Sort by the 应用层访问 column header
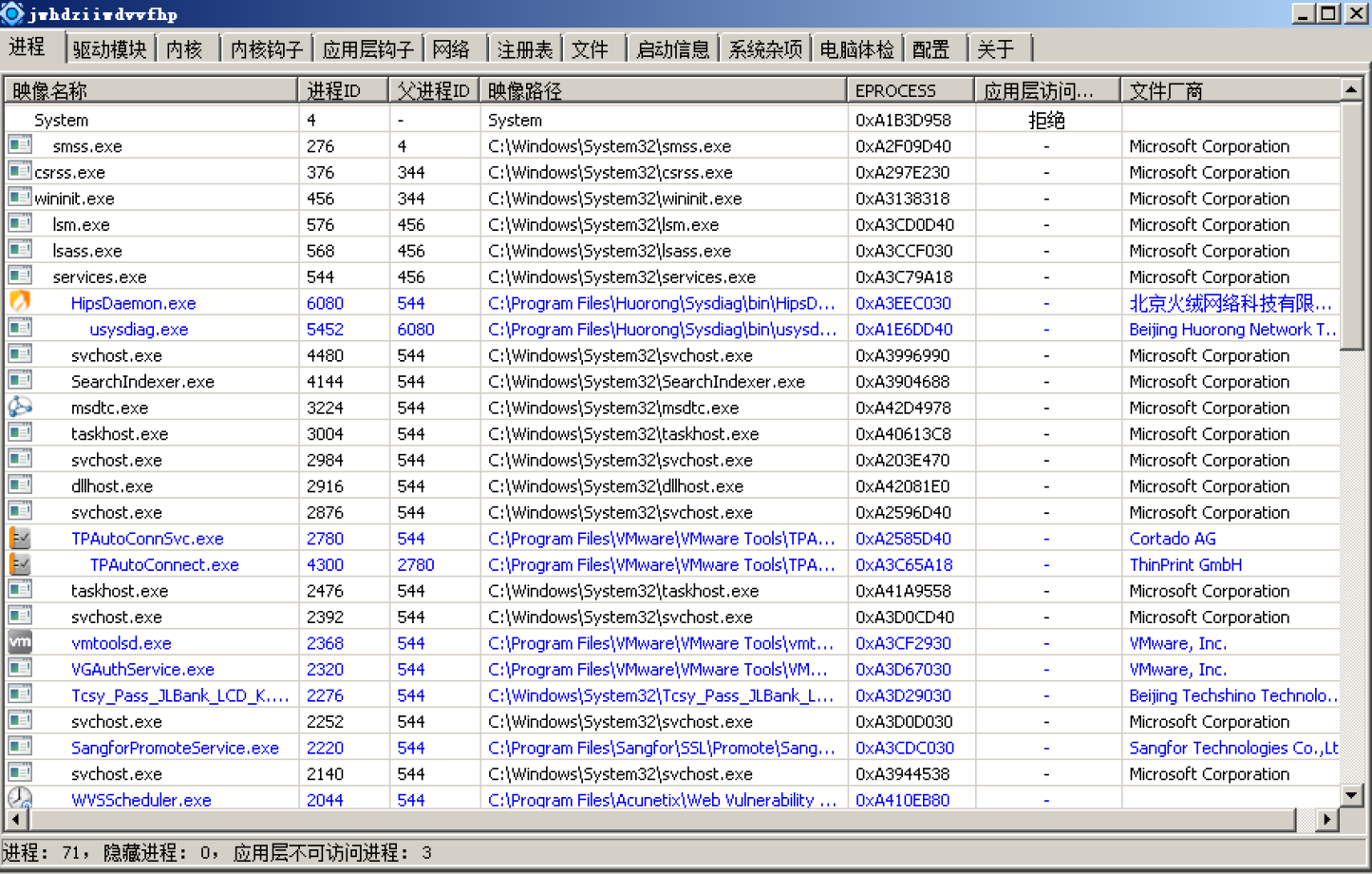This screenshot has height=874, width=1372. pyautogui.click(x=1048, y=90)
